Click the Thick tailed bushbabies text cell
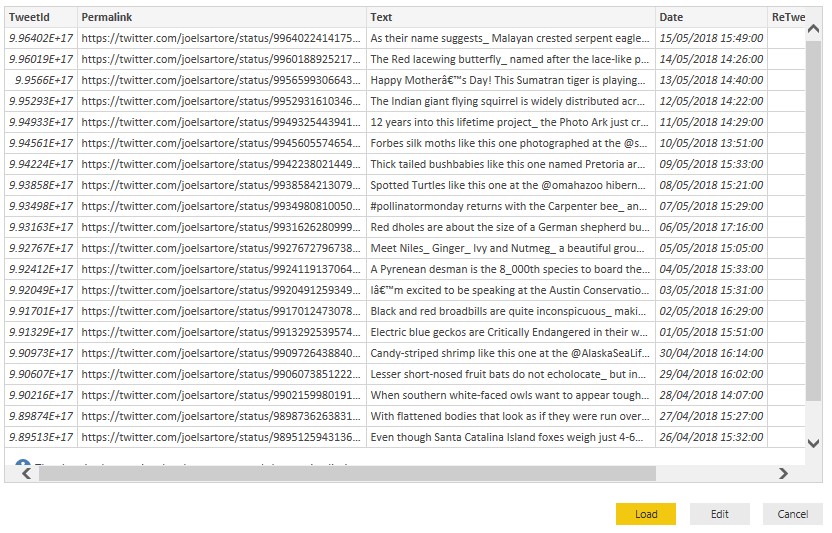This screenshot has height=533, width=832. coord(510,164)
